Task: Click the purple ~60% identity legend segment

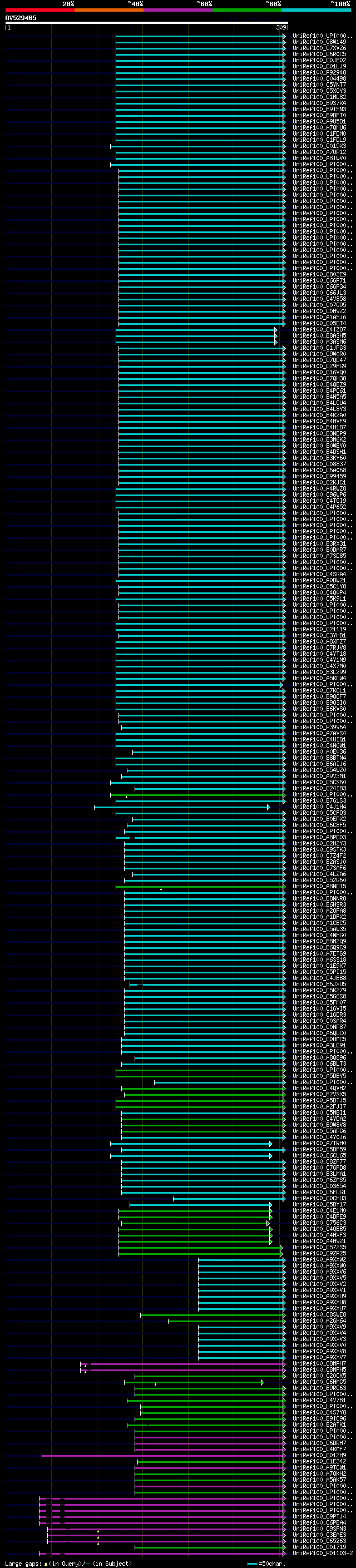Action: [177, 10]
